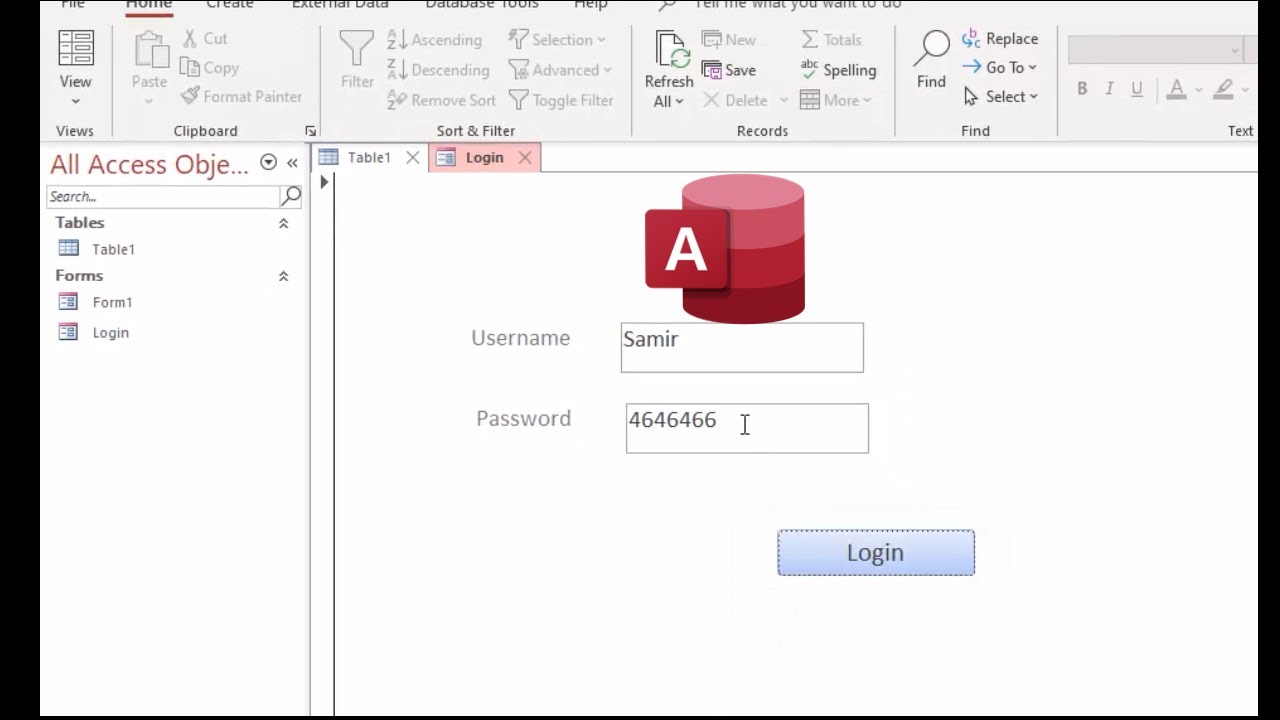Image resolution: width=1280 pixels, height=720 pixels.
Task: Open the Database Tools ribbon tab
Action: pos(482,4)
